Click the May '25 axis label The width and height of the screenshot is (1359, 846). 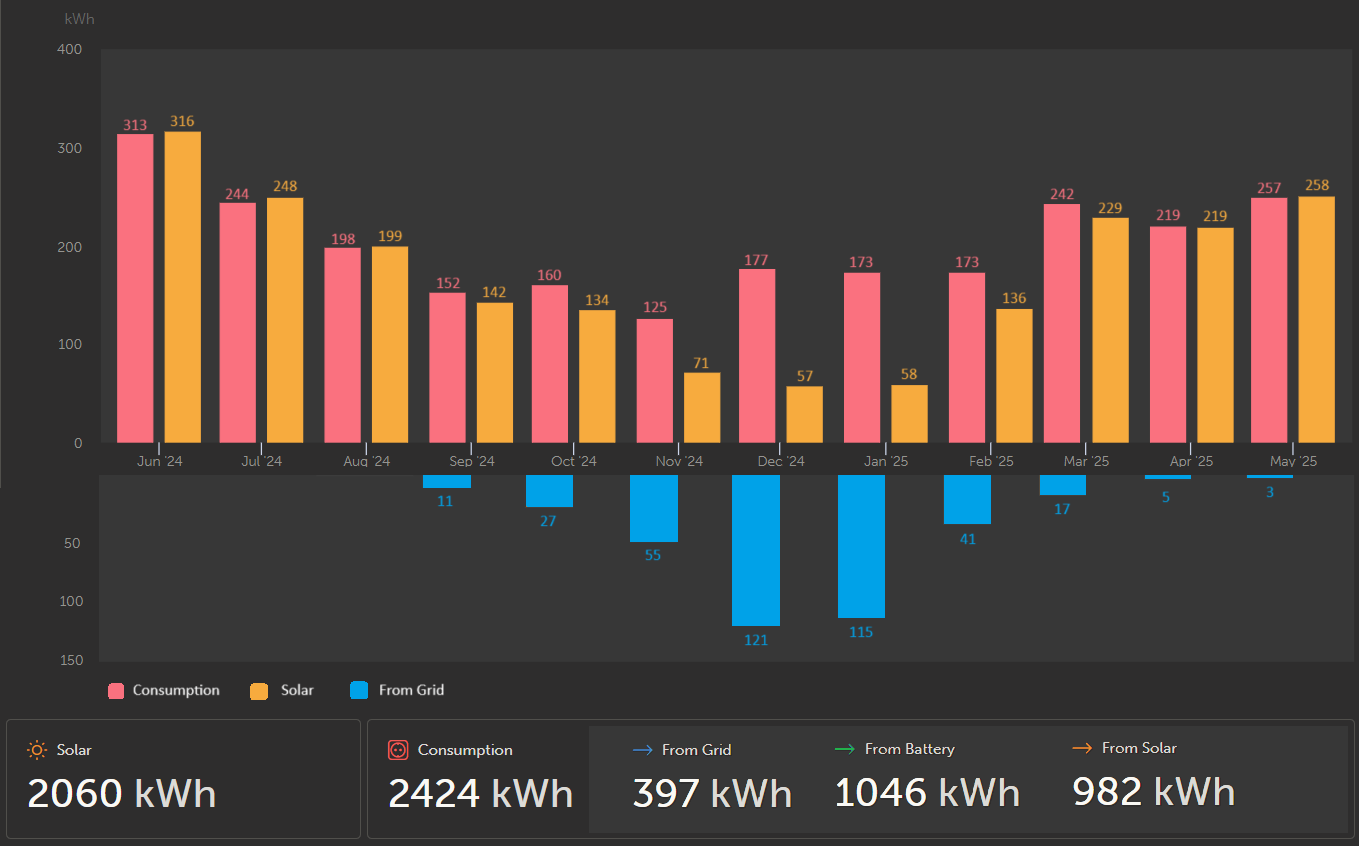pos(1294,461)
